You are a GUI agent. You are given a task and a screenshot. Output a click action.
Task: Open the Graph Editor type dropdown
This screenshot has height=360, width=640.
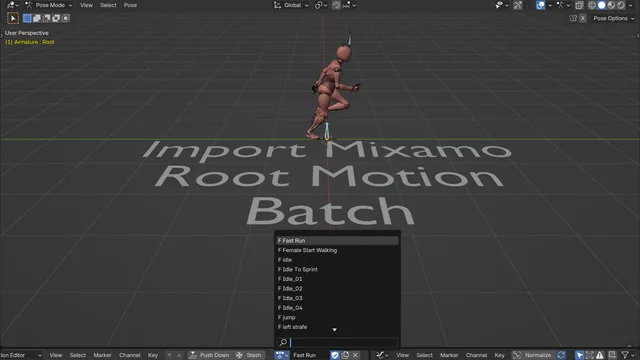[x=382, y=355]
